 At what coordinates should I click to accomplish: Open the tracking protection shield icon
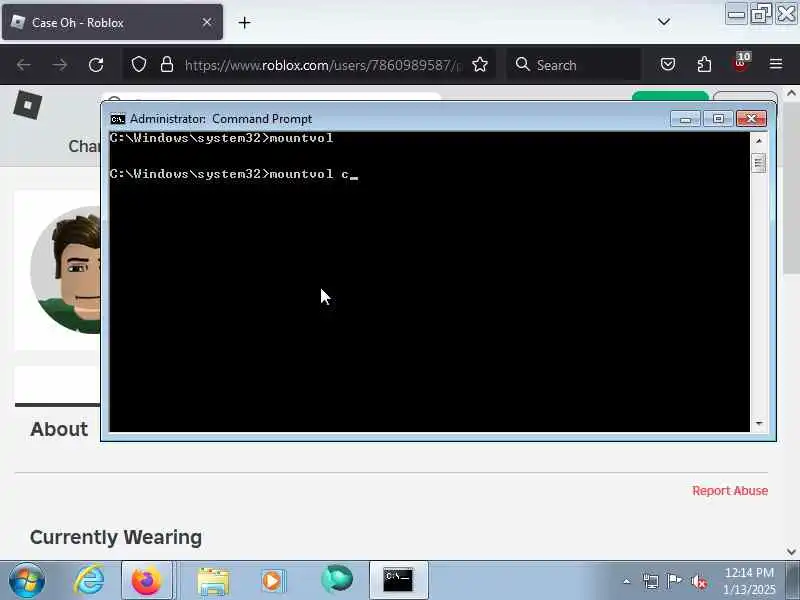139,65
